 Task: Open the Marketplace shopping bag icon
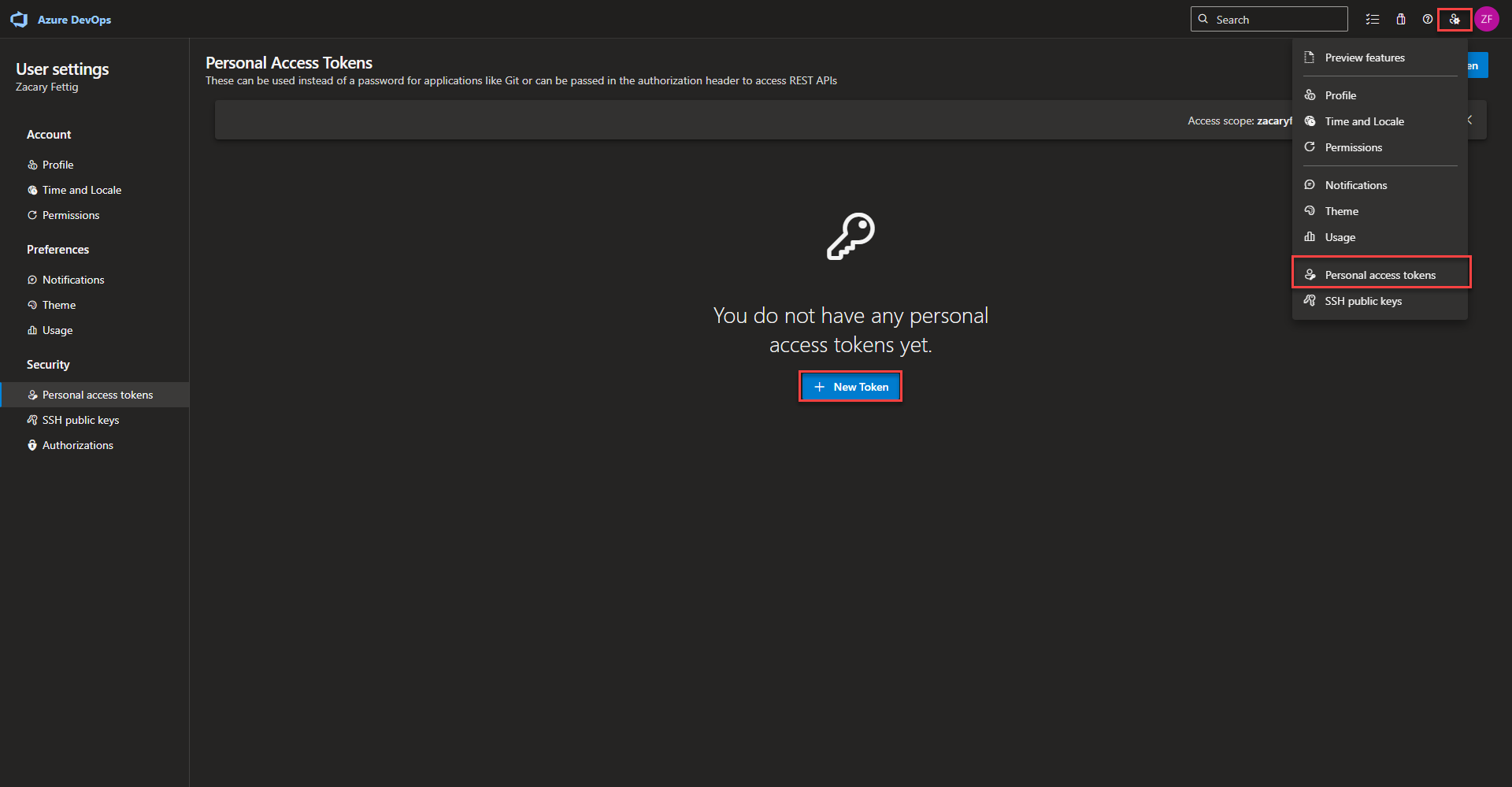1401,20
